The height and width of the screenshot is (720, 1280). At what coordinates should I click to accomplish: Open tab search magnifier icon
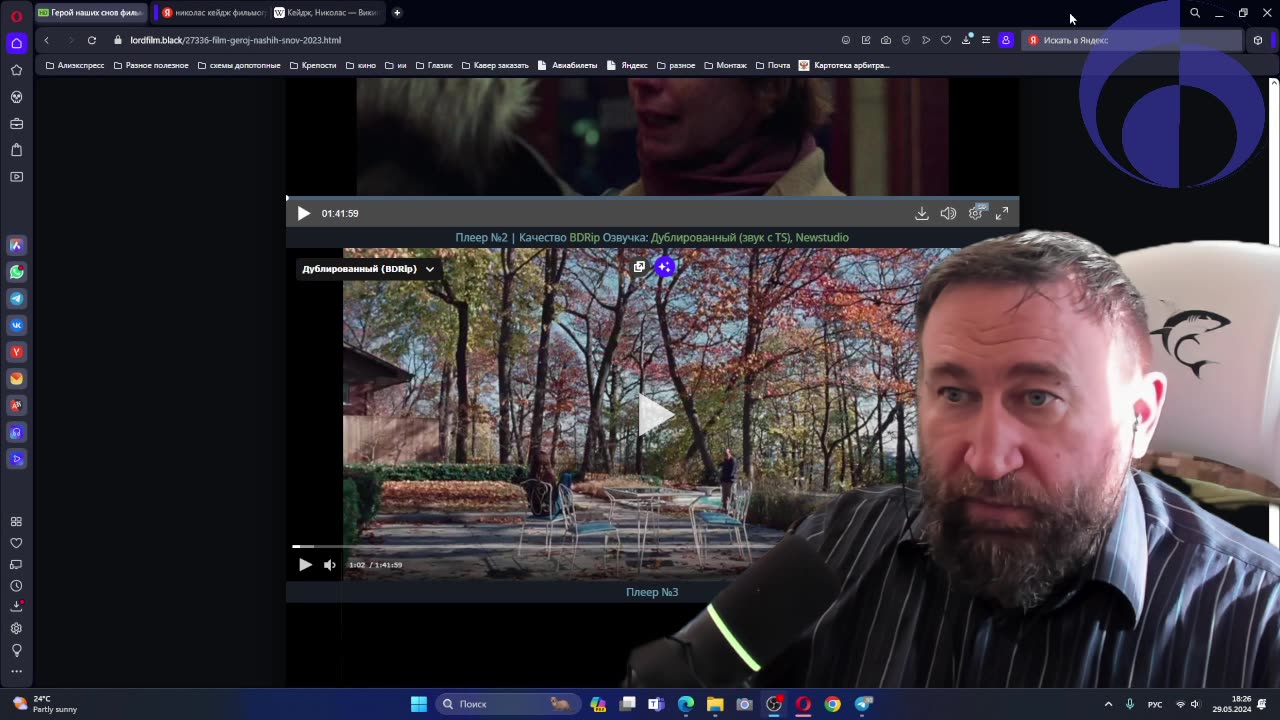pyautogui.click(x=1195, y=13)
